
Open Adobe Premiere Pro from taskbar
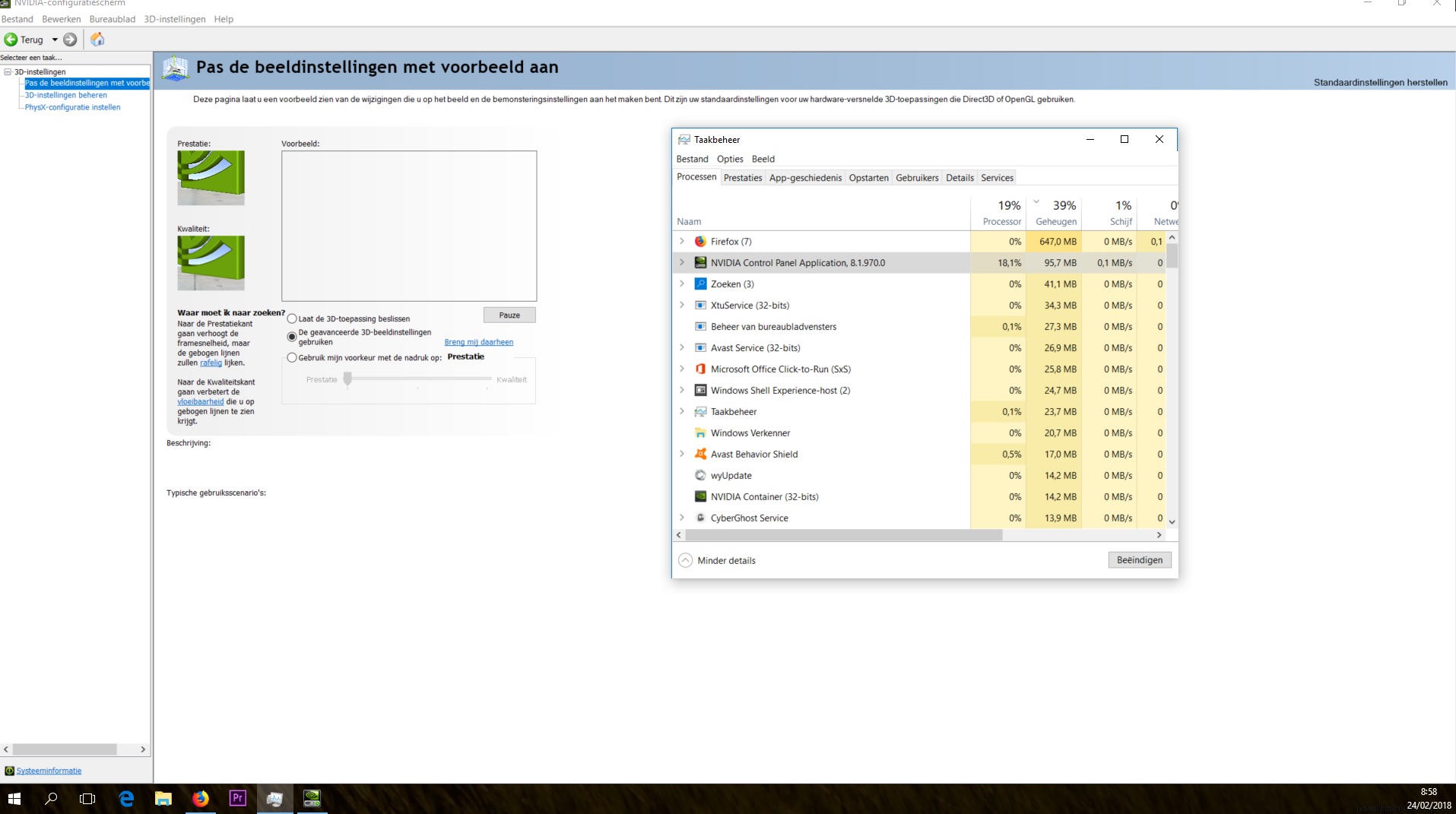click(237, 798)
